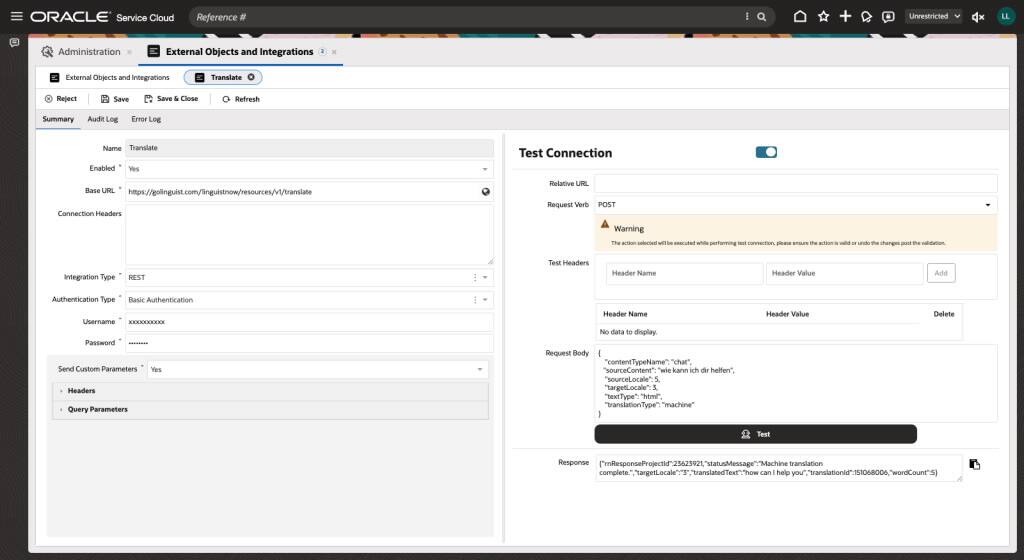Toggle the muted speaker icon
The width and height of the screenshot is (1024, 560).
[978, 17]
